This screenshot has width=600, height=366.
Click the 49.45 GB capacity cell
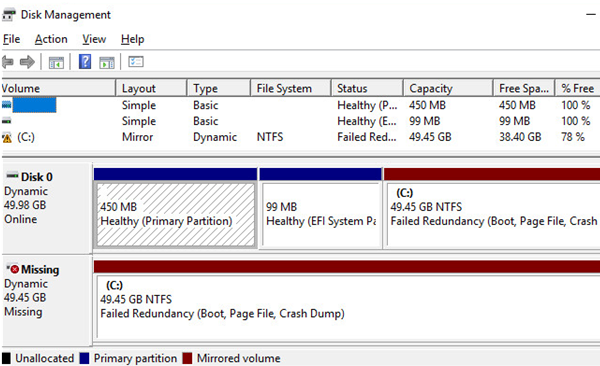(x=430, y=137)
